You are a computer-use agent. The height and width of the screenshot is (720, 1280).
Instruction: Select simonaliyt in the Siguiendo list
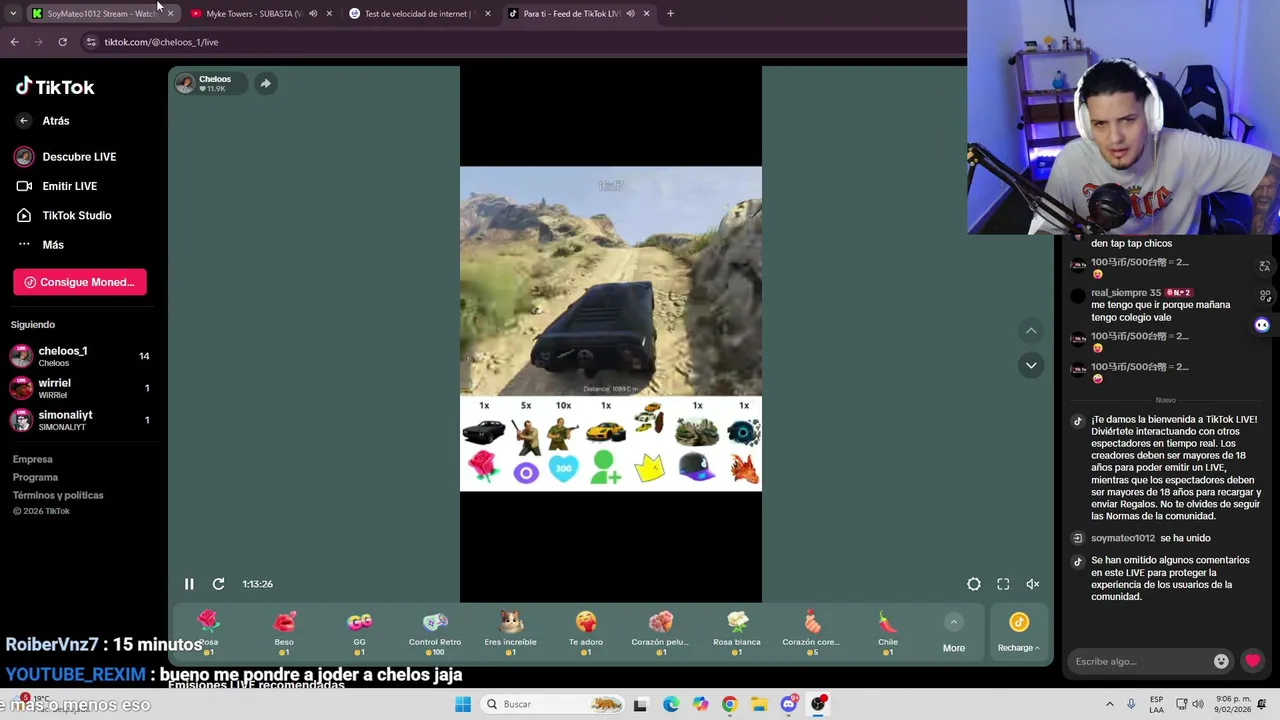[80, 420]
